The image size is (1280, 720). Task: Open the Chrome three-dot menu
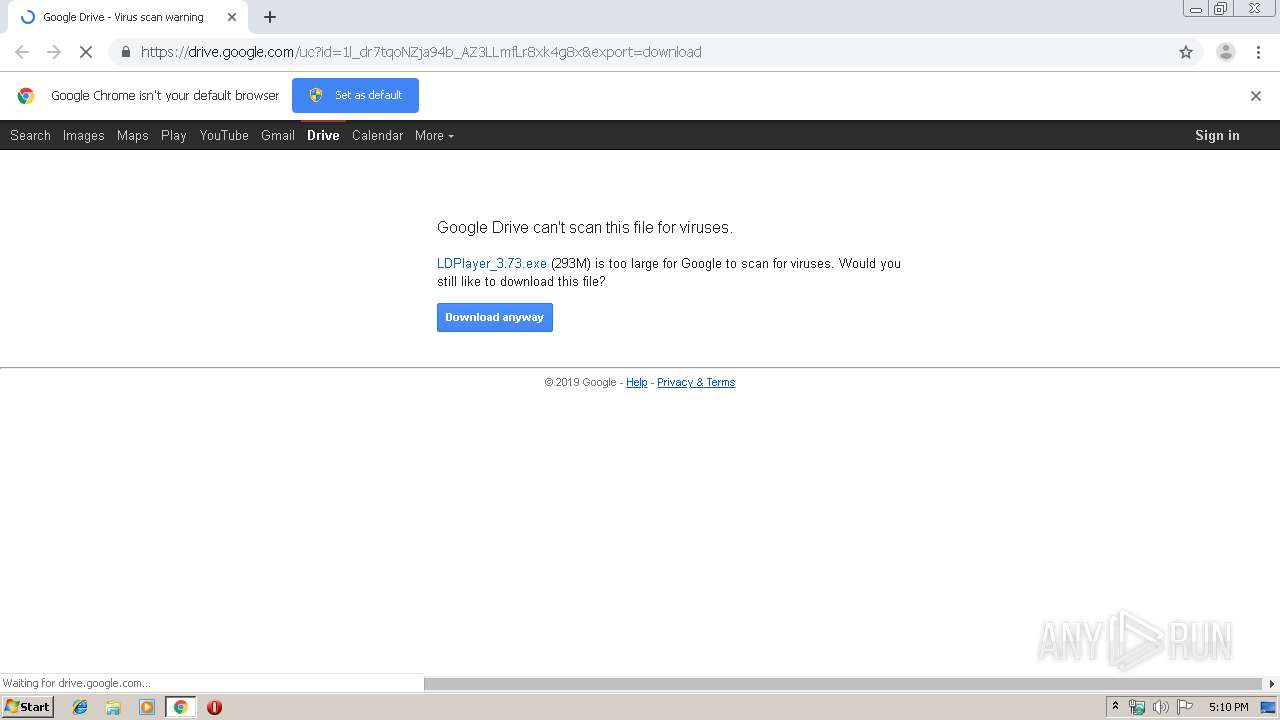point(1258,52)
